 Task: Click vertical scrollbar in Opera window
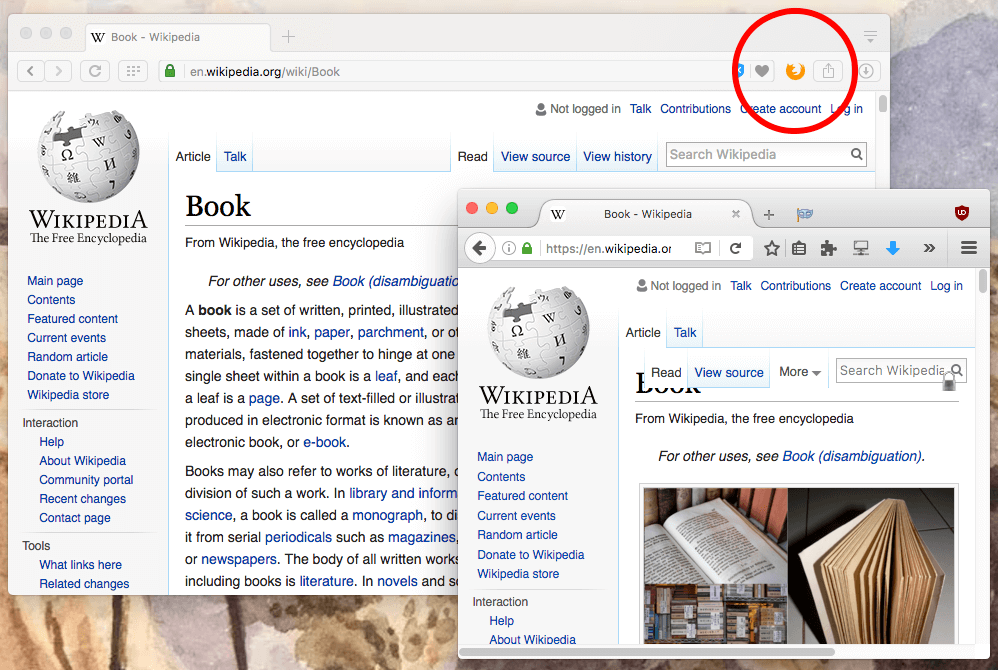(882, 103)
